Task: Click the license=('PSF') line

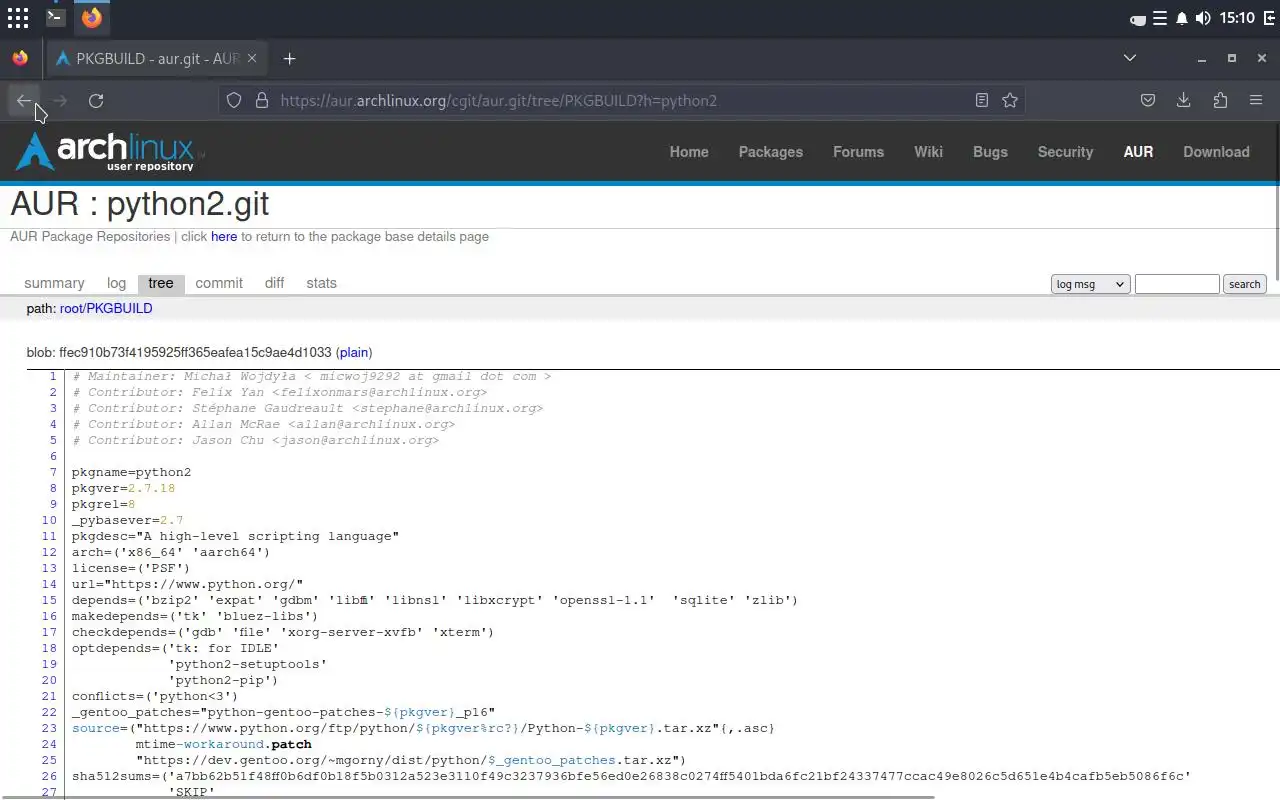Action: pos(131,569)
